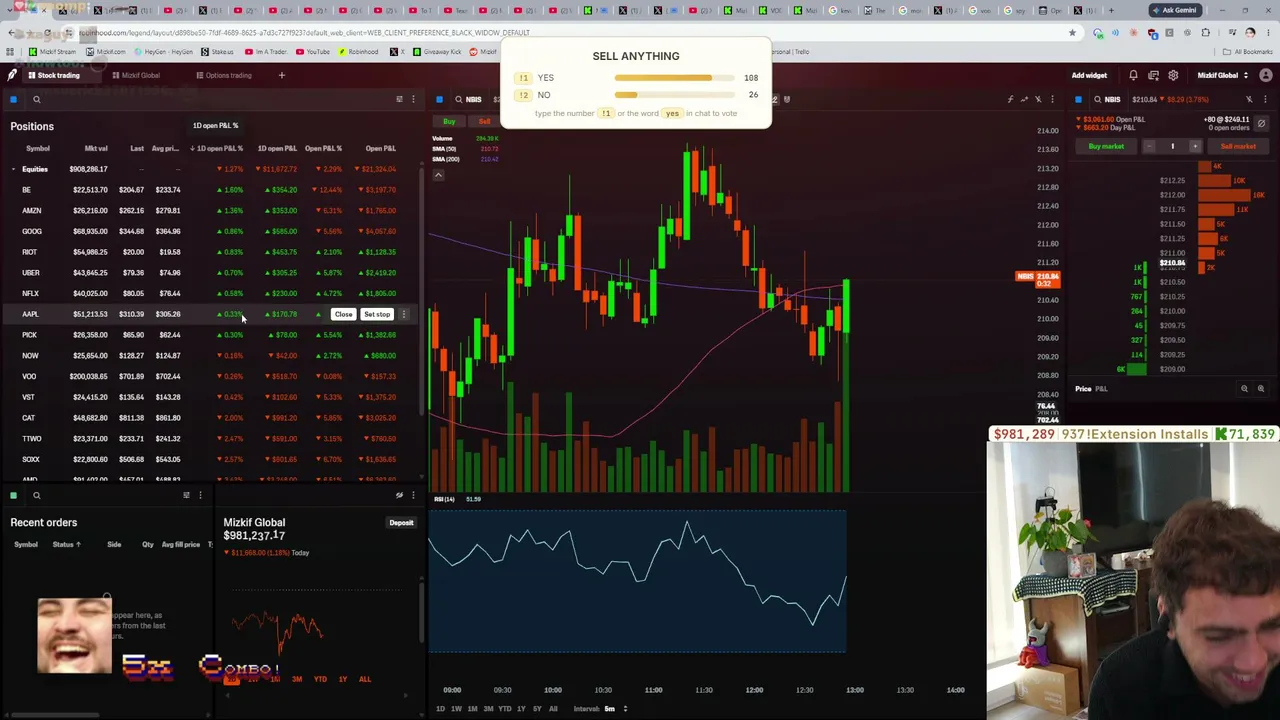Collapse the chart indicator legend

[438, 175]
